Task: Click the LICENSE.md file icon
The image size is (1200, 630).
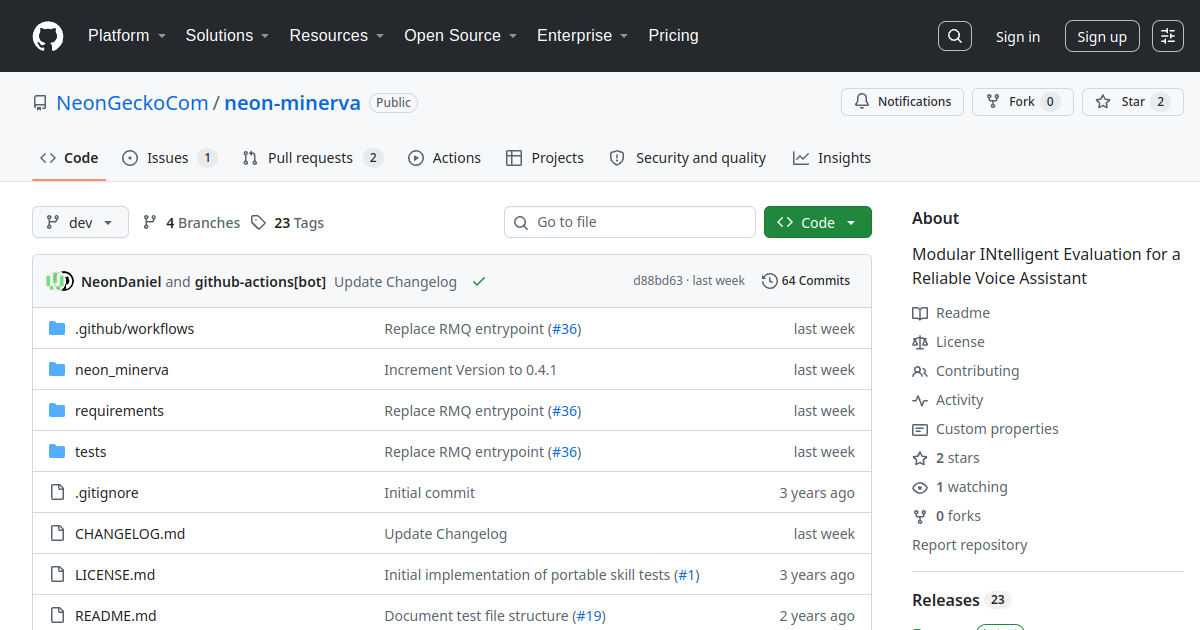Action: pos(57,575)
